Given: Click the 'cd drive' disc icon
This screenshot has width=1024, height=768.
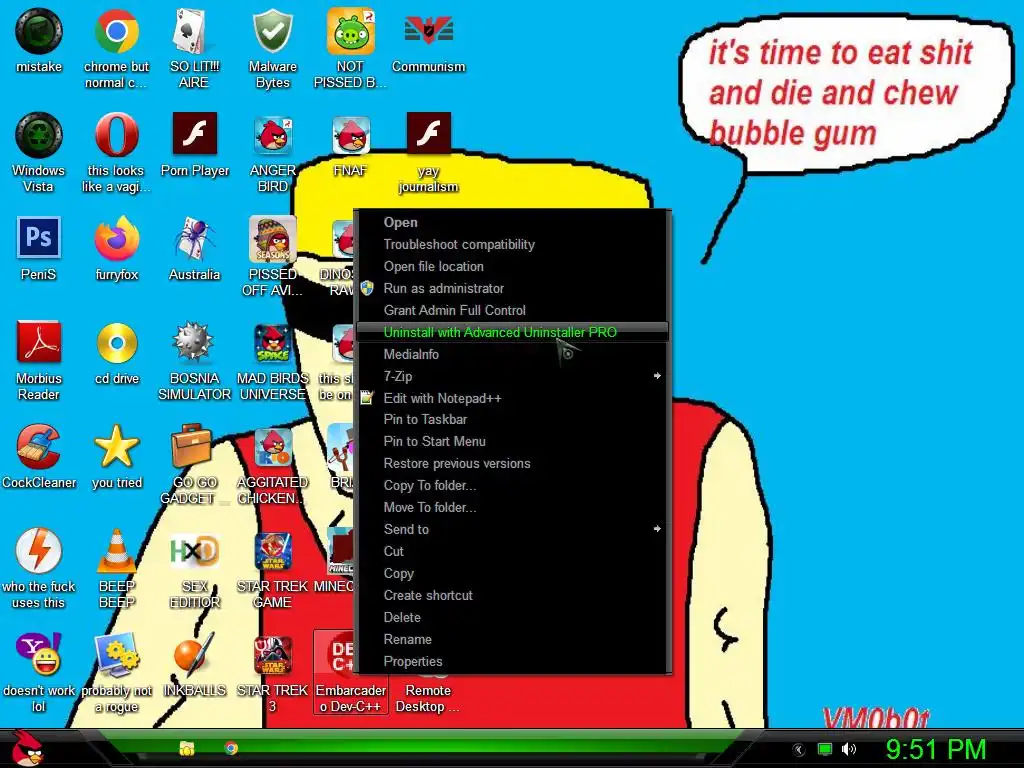Looking at the screenshot, I should click(x=116, y=342).
